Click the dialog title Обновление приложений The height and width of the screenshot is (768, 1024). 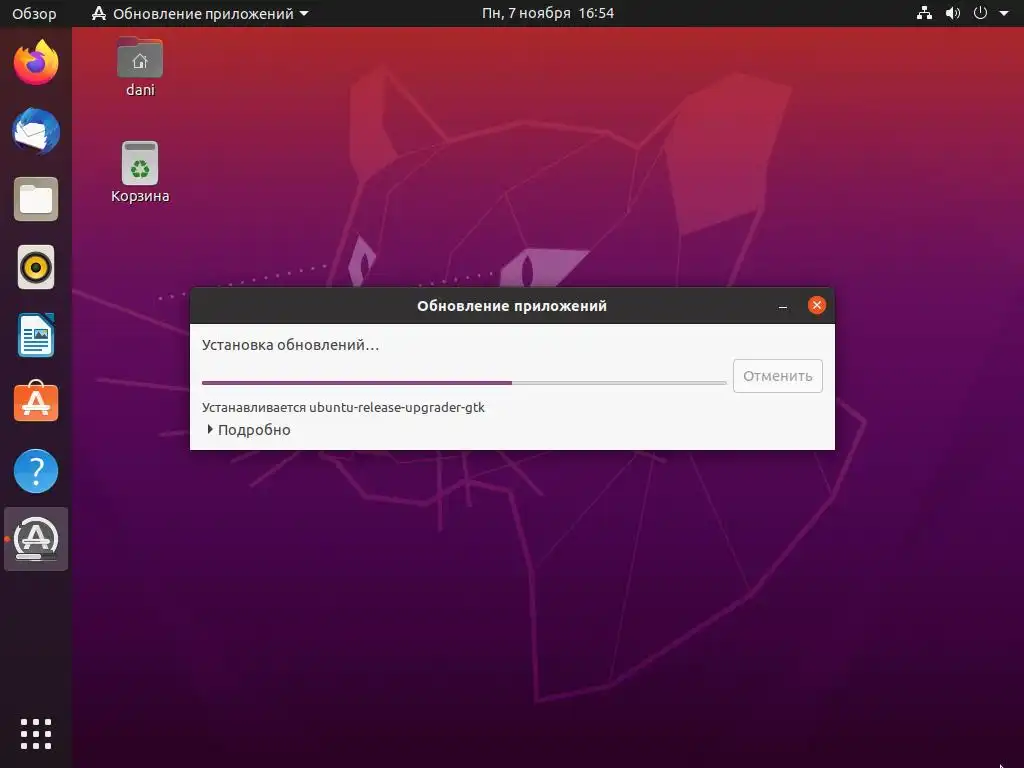[511, 306]
